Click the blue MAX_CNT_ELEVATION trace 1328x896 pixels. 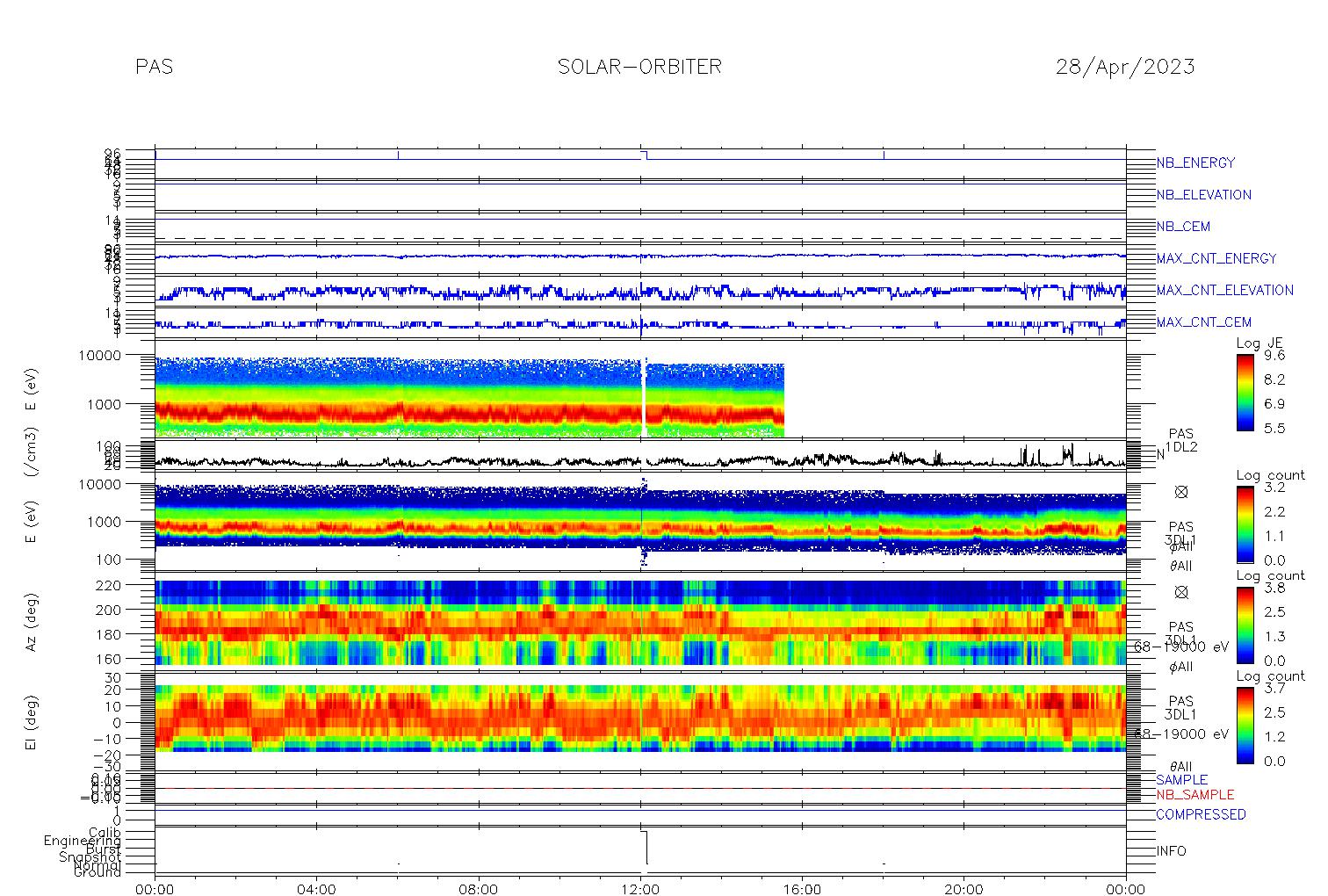640,291
